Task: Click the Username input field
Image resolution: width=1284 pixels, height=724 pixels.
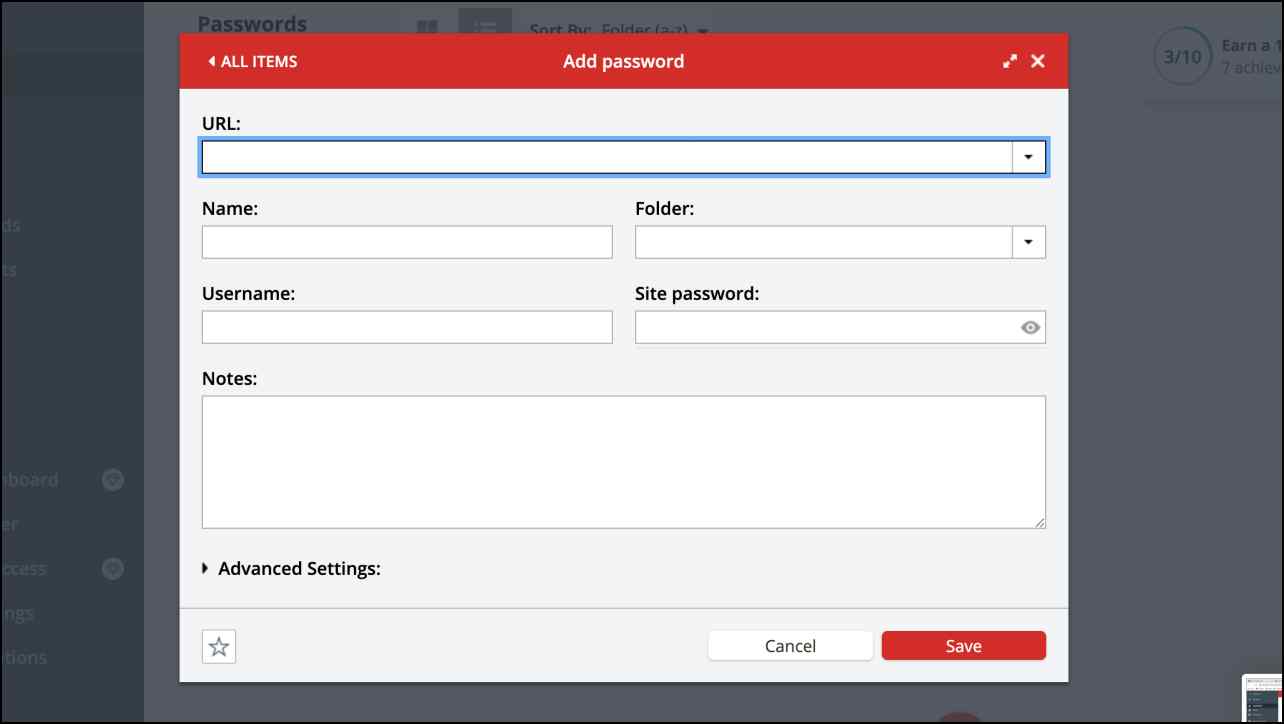Action: (407, 327)
